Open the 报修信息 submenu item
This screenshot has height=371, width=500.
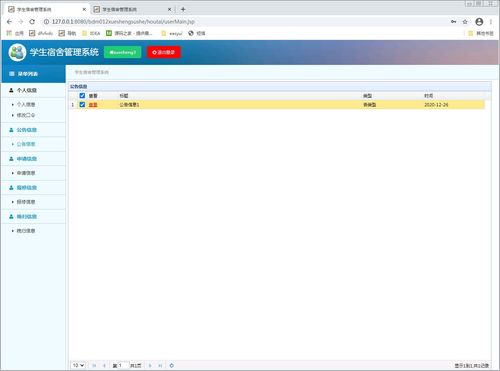(x=26, y=202)
